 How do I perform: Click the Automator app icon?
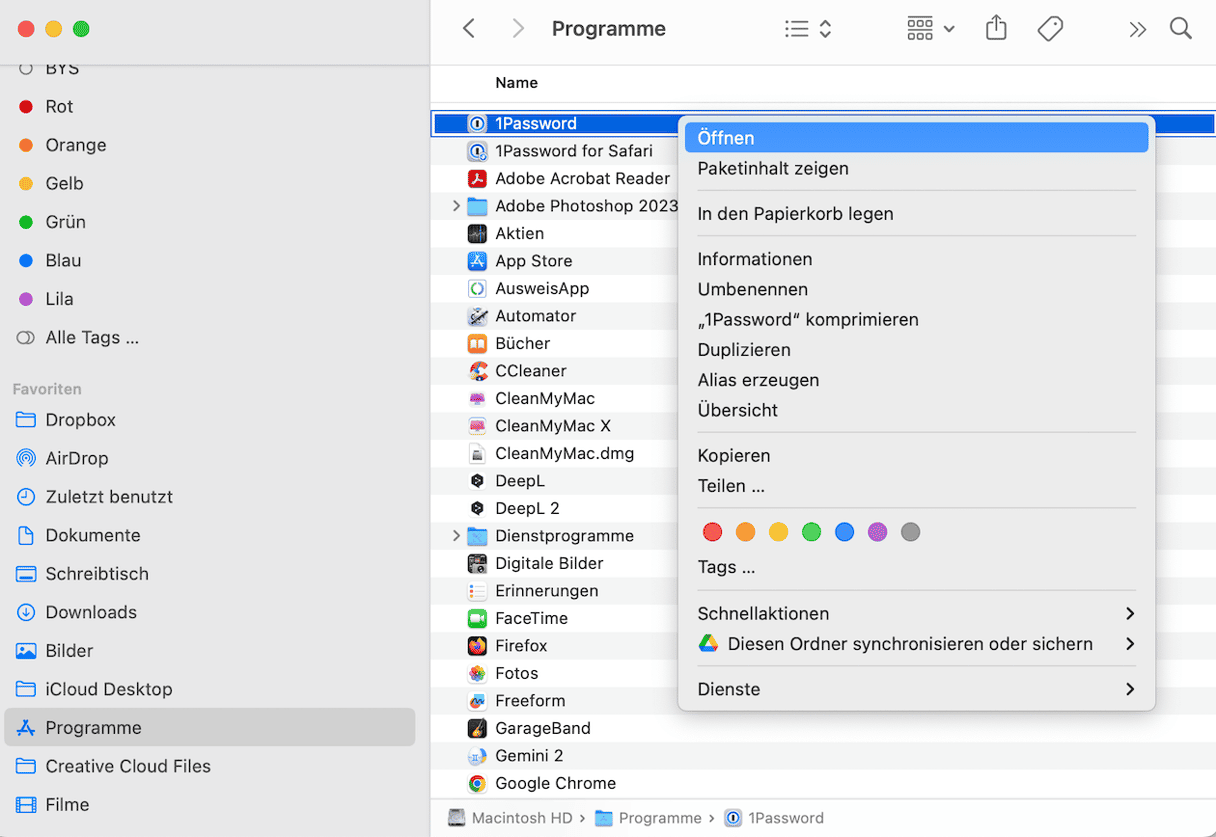(x=477, y=316)
